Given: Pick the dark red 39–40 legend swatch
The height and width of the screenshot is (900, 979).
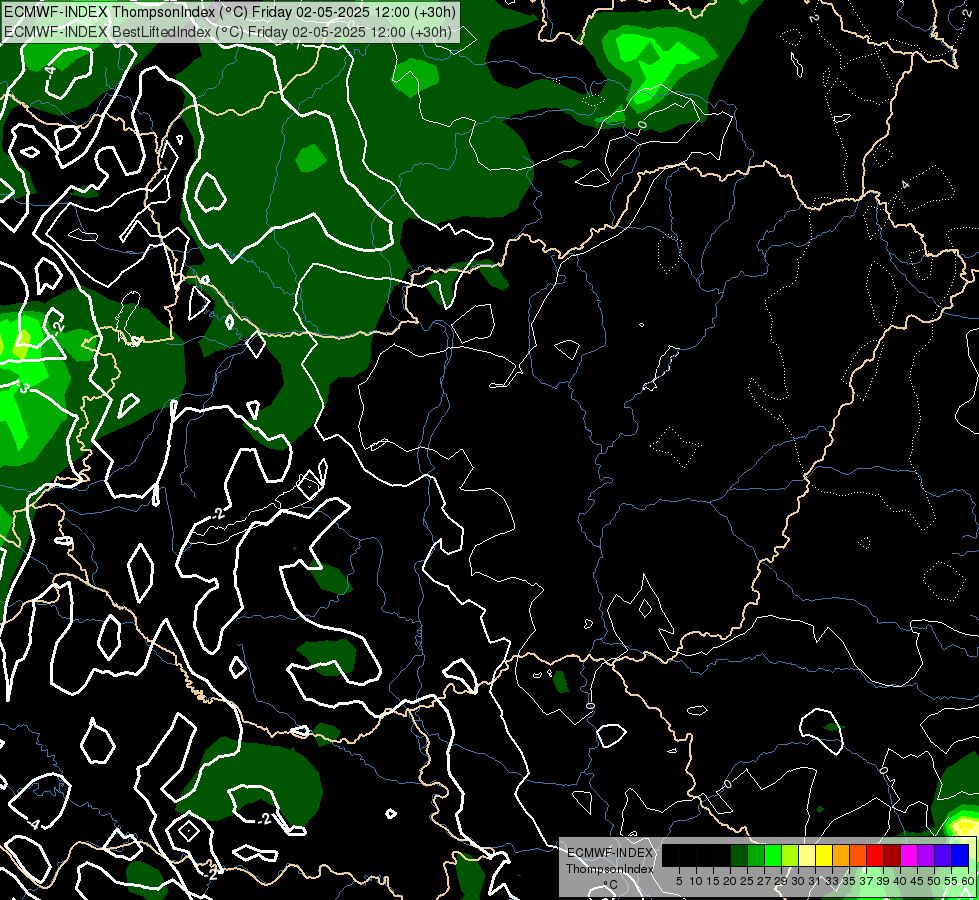Looking at the screenshot, I should [892, 855].
